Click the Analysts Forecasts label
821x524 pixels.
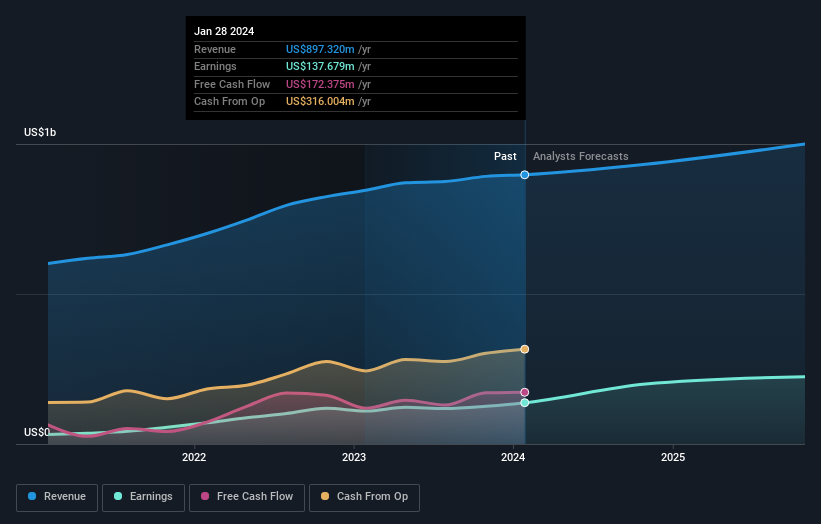click(581, 157)
